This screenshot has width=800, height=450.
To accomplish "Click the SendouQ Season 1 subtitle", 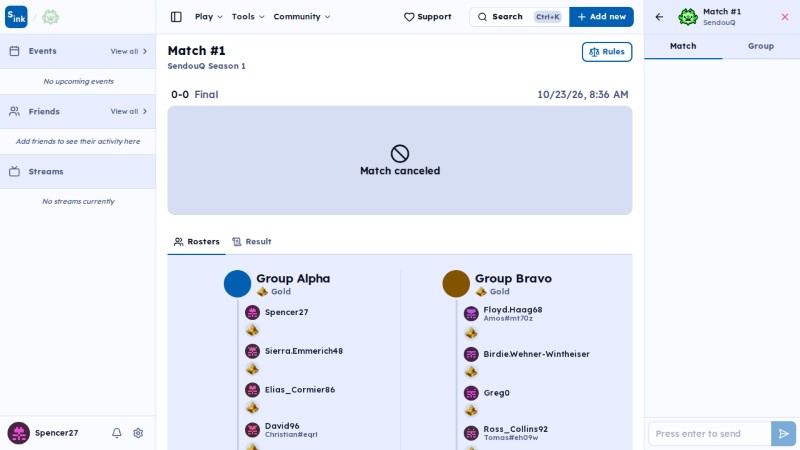I will point(207,66).
